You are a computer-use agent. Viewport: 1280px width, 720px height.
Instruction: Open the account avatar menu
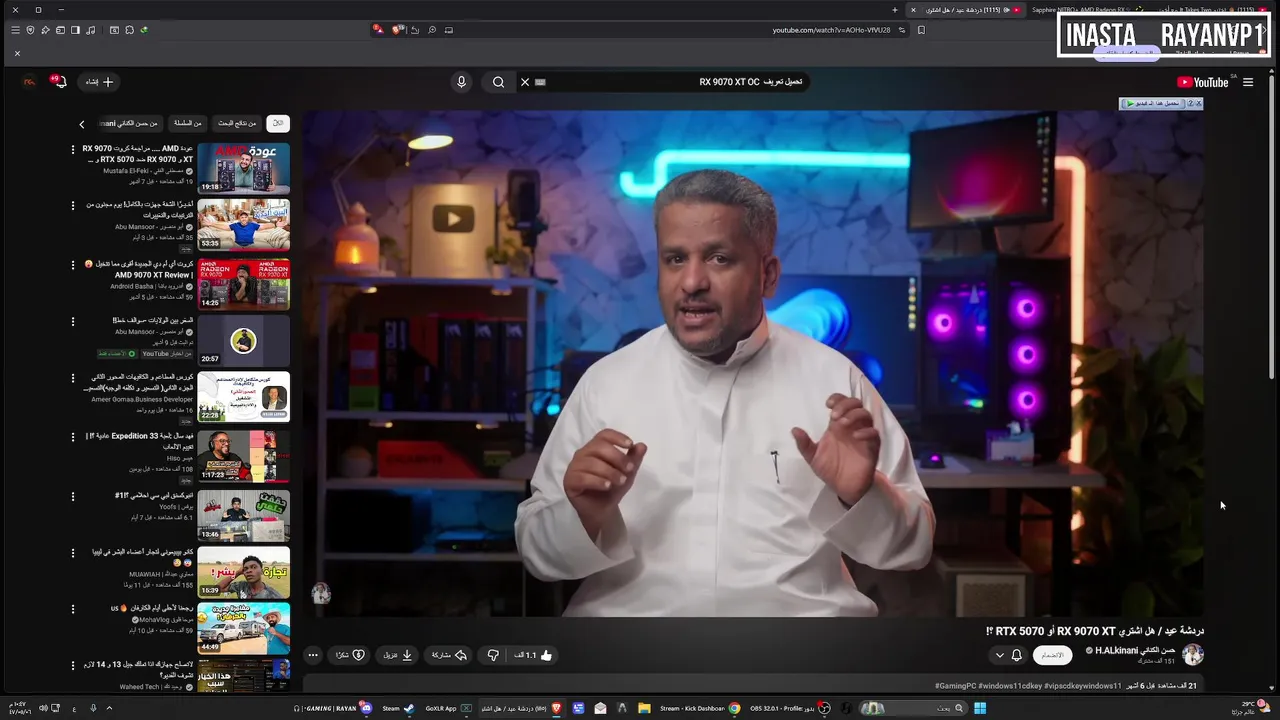pyautogui.click(x=29, y=82)
